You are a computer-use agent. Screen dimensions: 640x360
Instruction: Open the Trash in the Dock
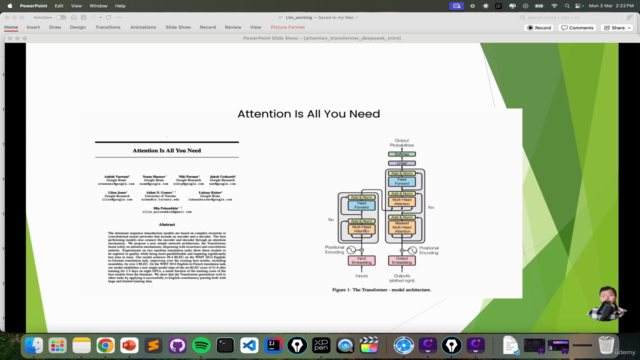coord(606,345)
